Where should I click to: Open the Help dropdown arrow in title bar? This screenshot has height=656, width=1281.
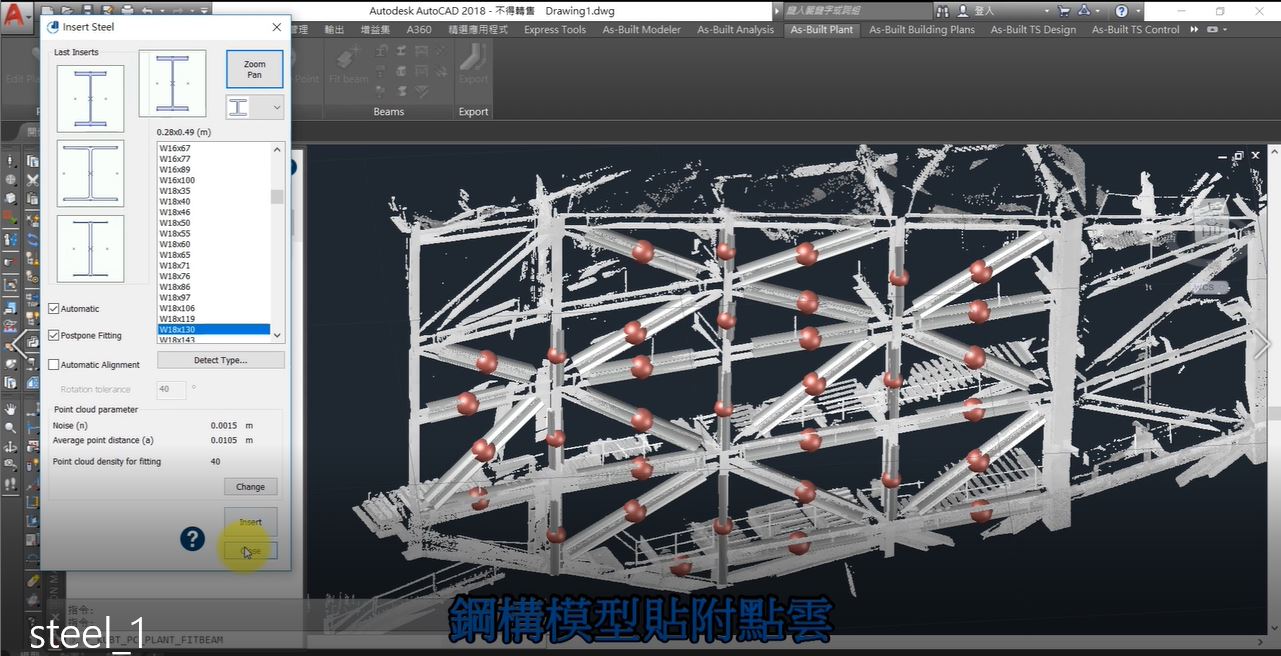pos(1138,11)
